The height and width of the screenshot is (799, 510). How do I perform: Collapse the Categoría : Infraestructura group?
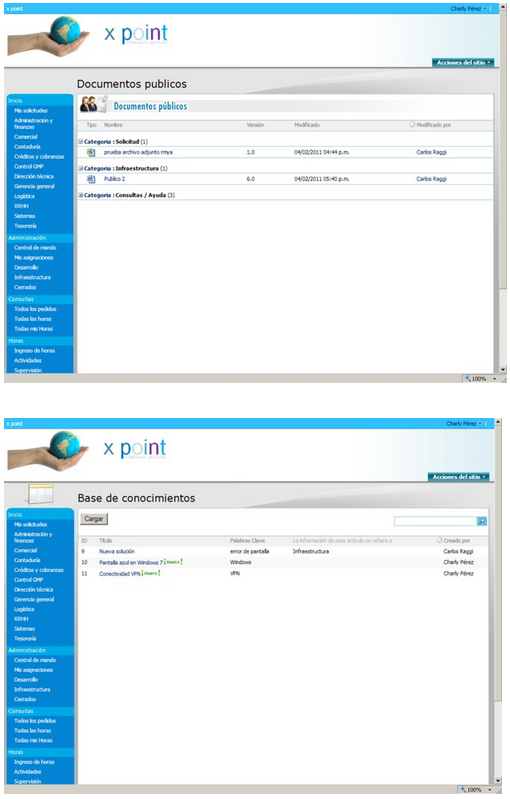[80, 168]
